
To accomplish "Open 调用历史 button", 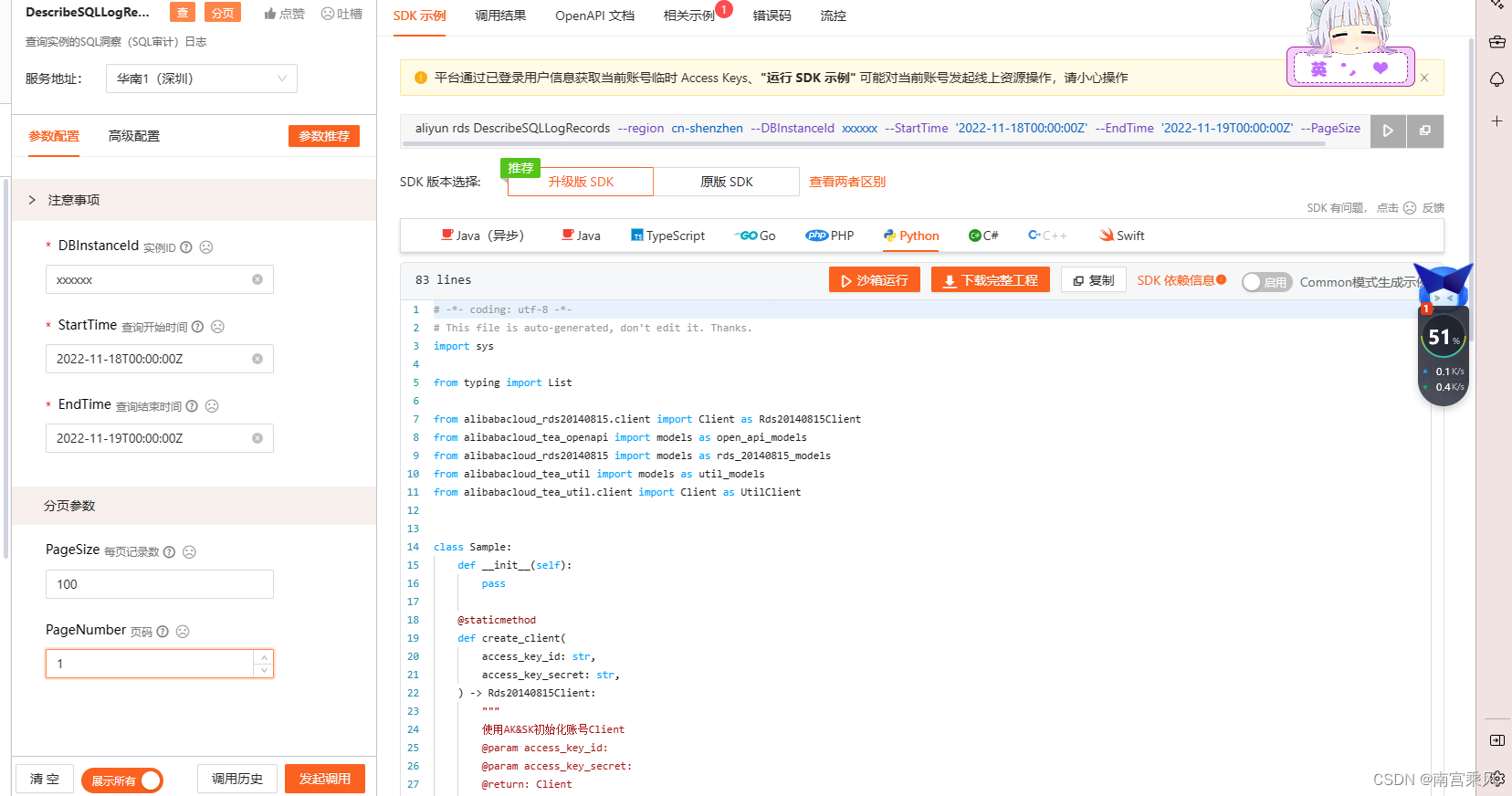I will (237, 779).
